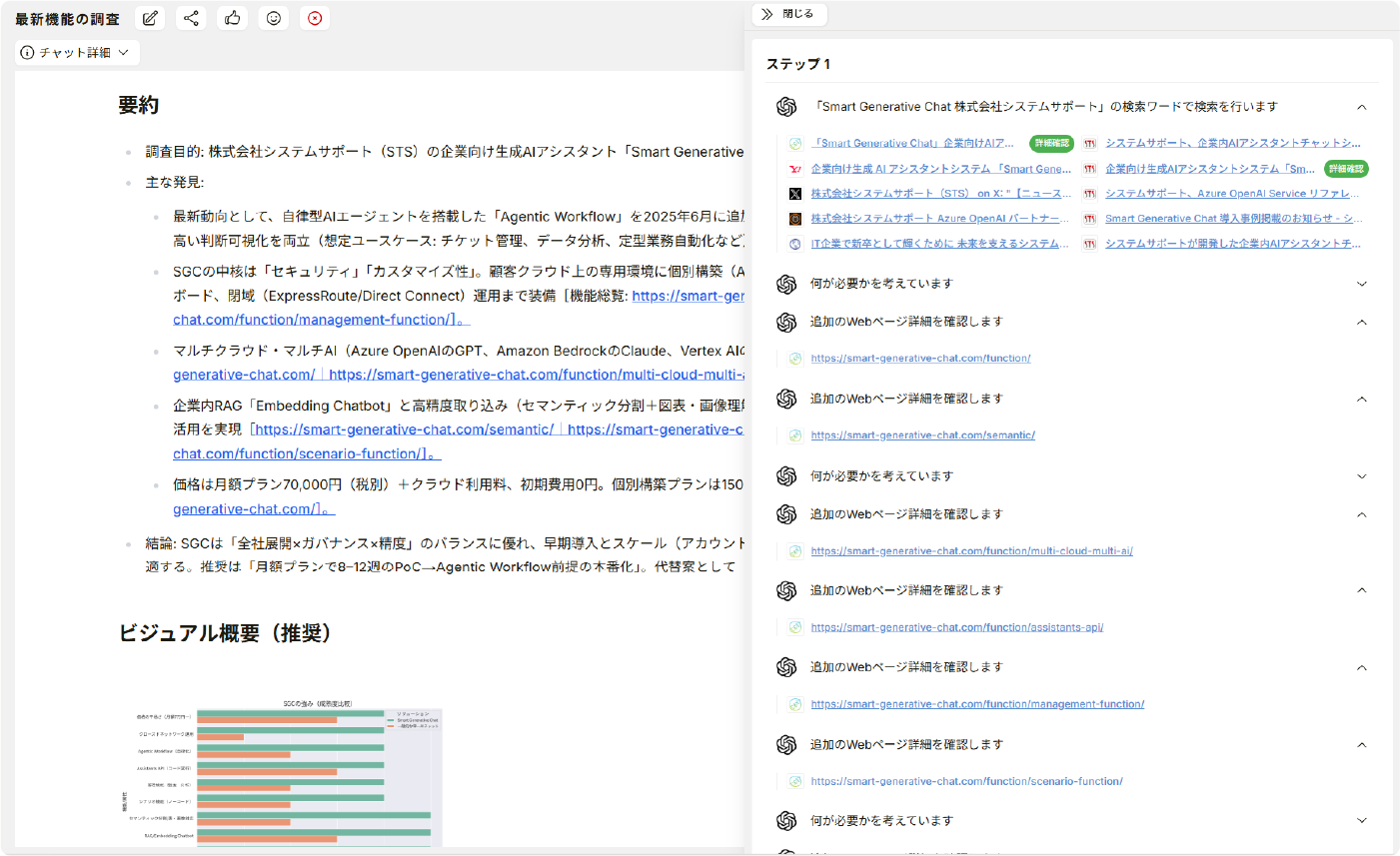Screen dimensions: 1400x856
Task: Open the Smart Generative Chat 導入事例掲載のお知らせ result
Action: [x=1233, y=218]
